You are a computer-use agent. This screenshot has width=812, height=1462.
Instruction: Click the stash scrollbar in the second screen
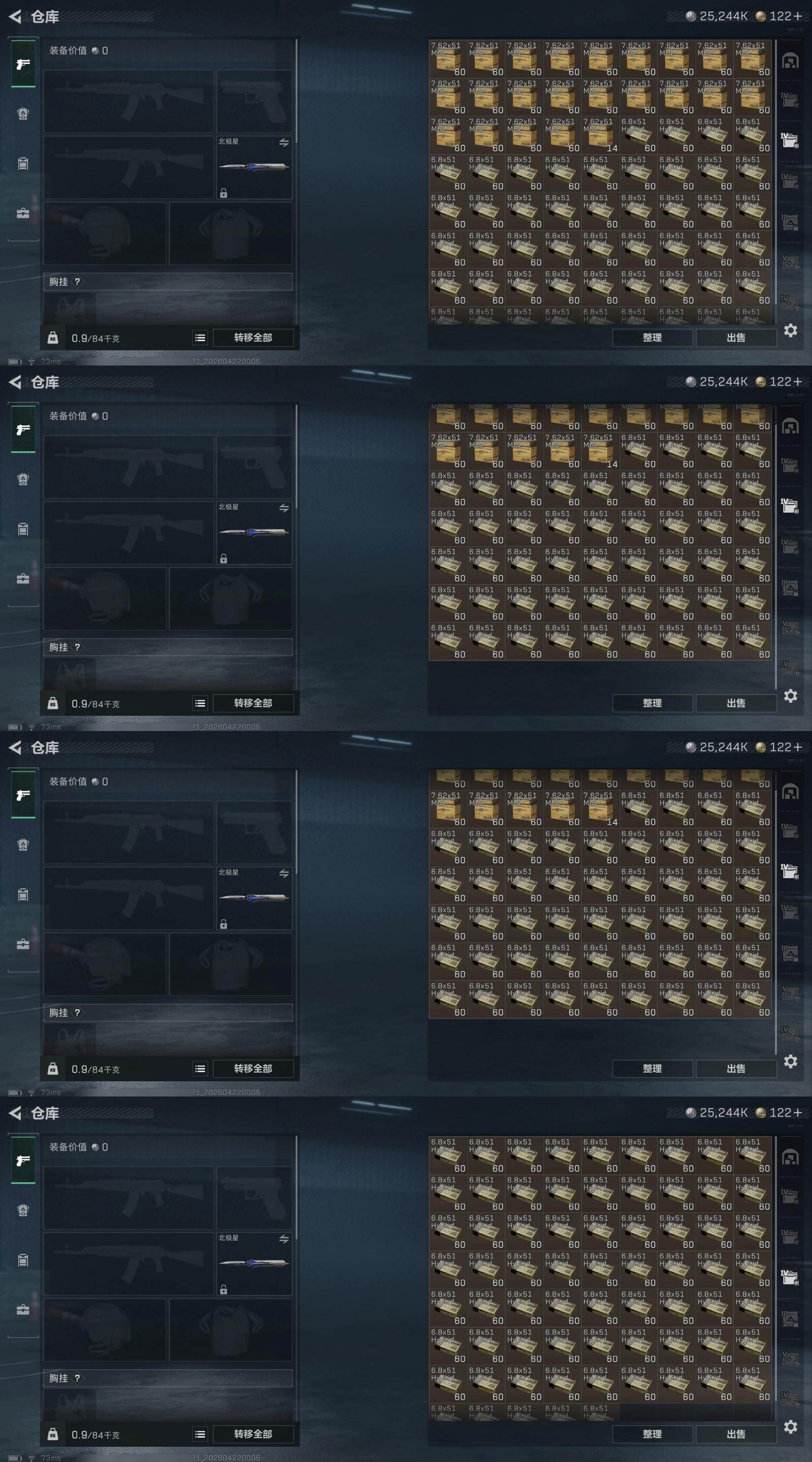pos(775,547)
